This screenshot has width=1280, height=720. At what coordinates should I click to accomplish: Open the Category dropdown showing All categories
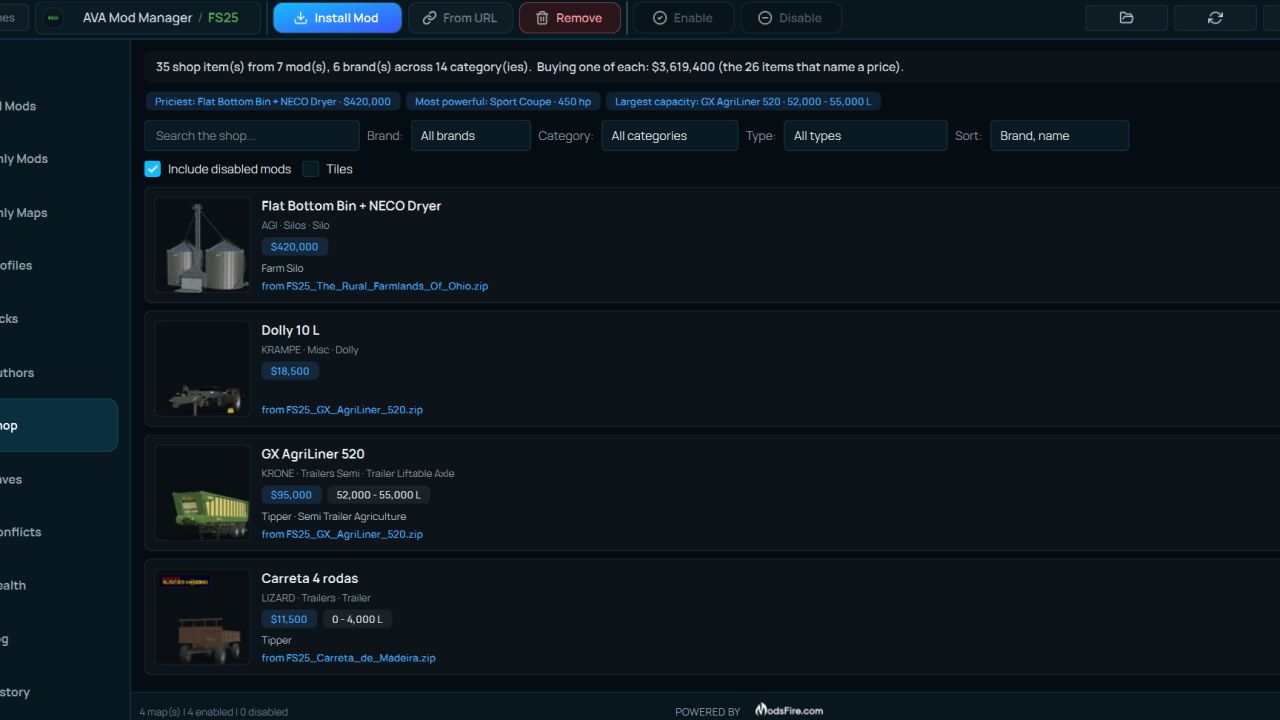[x=669, y=136]
